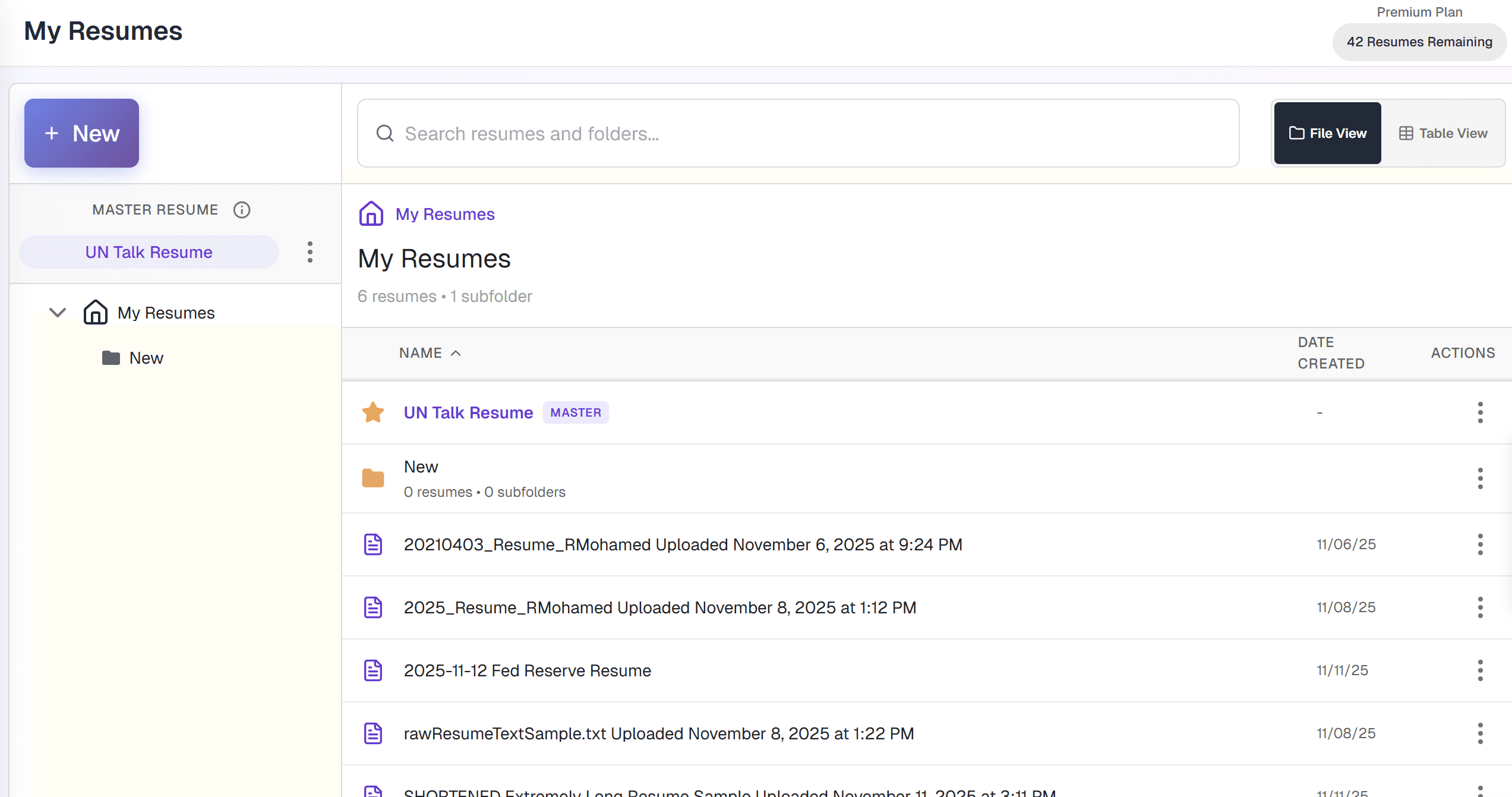Click the home icon beside My Resumes in sidebar
The width and height of the screenshot is (1512, 797).
[x=95, y=312]
